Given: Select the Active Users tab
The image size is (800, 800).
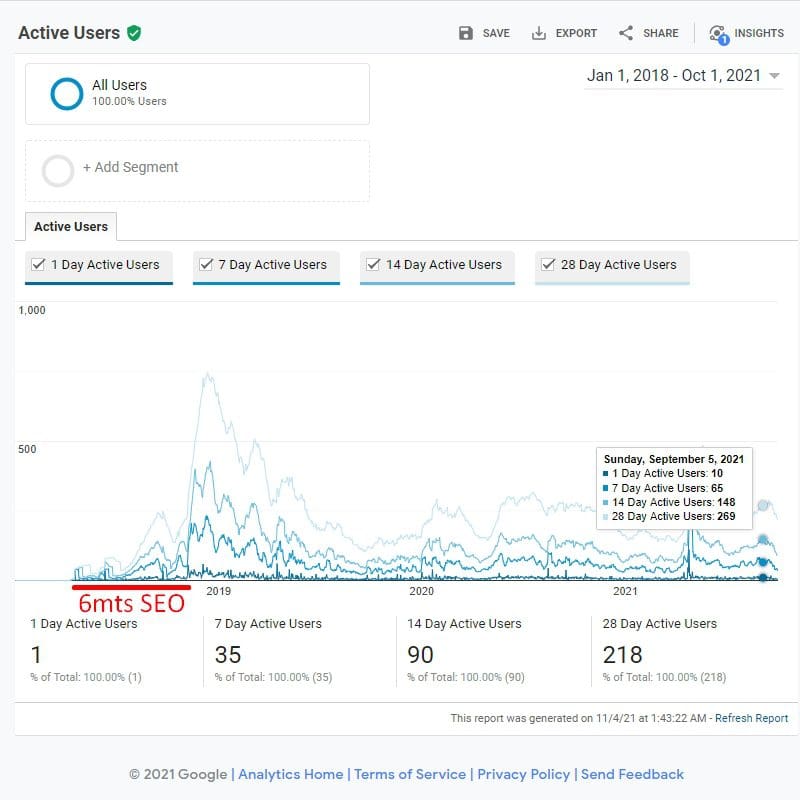Looking at the screenshot, I should point(71,227).
